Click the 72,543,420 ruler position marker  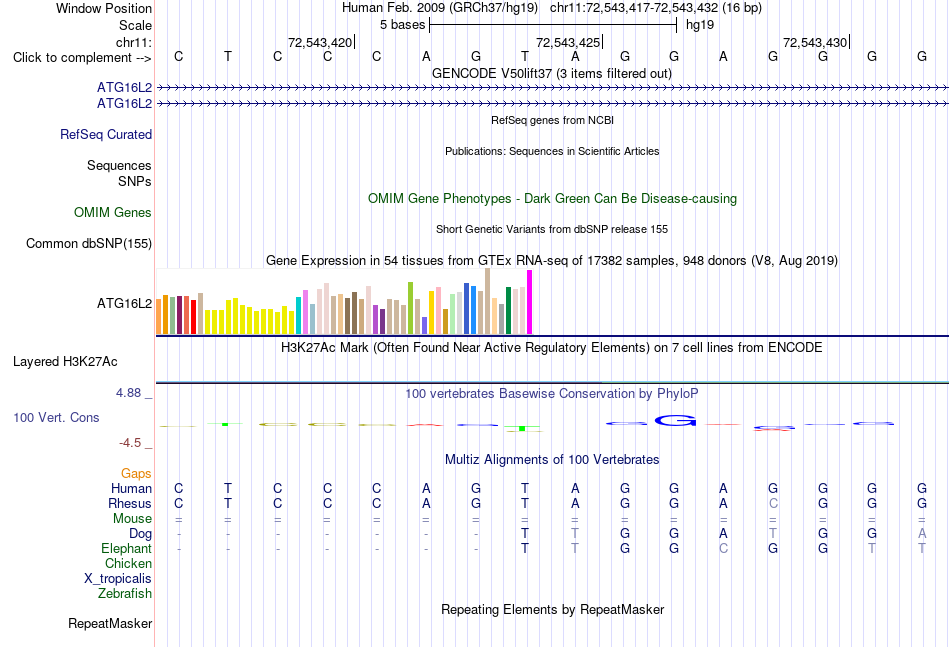[x=320, y=42]
